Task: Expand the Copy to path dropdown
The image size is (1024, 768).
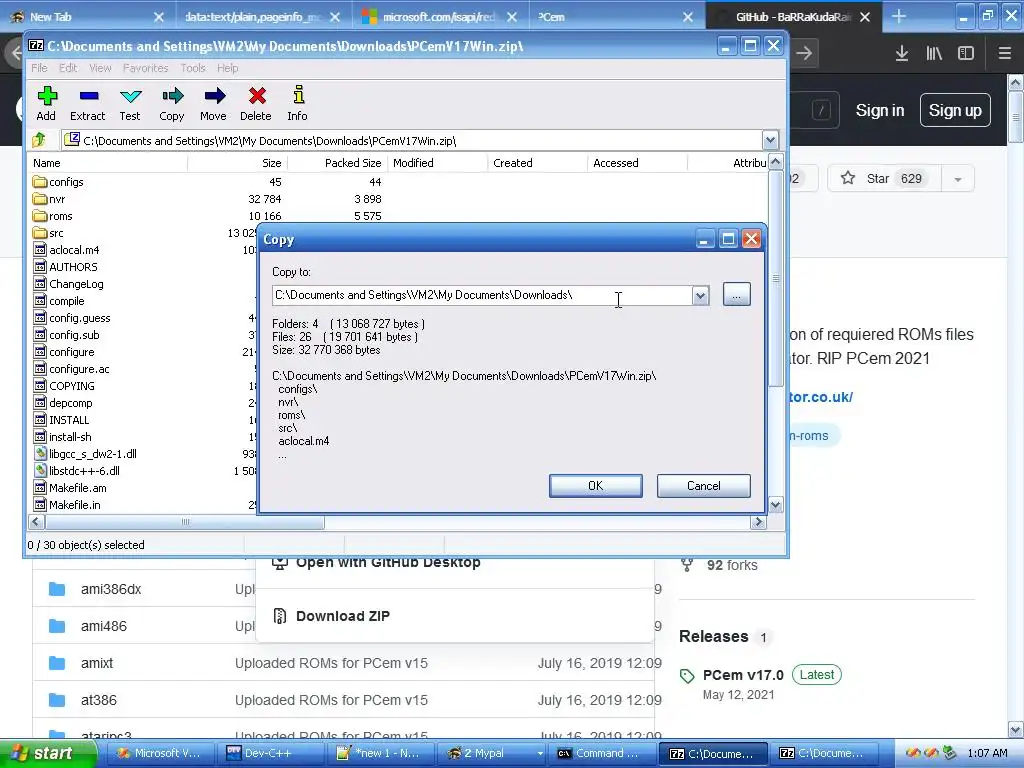Action: click(700, 295)
